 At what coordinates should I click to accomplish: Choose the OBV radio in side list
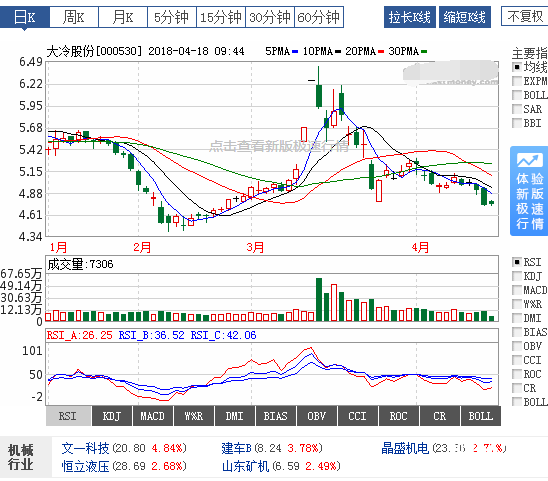(517, 346)
